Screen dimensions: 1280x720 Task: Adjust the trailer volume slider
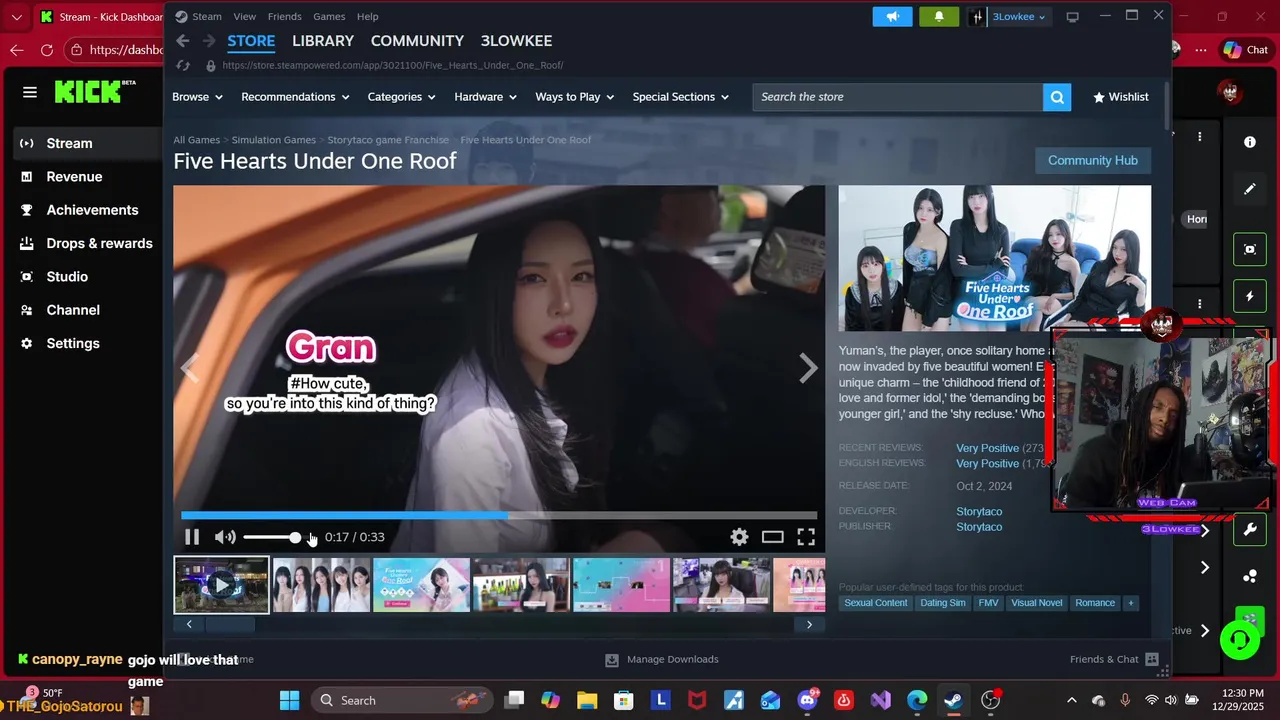click(x=272, y=537)
